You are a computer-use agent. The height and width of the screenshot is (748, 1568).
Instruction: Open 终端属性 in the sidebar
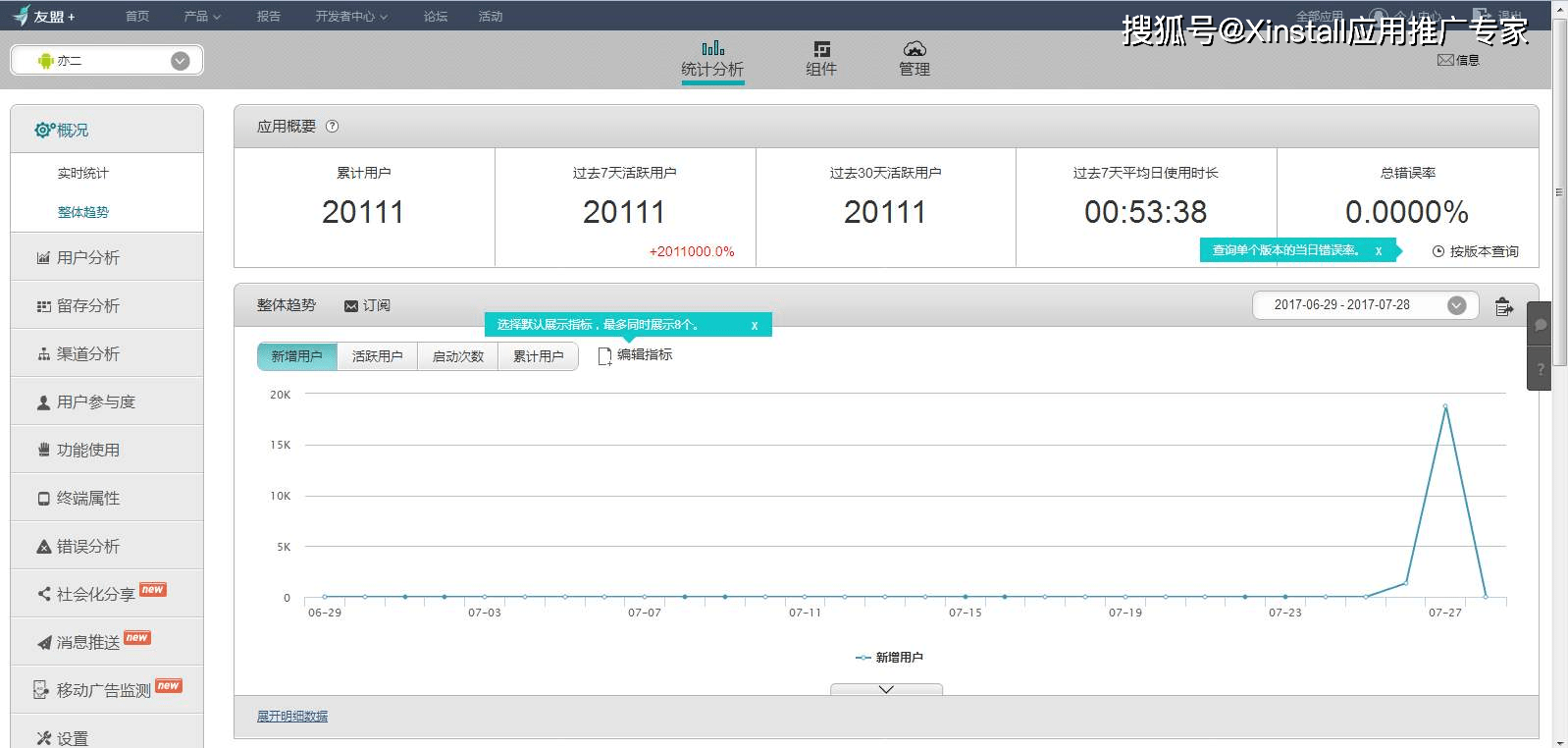click(107, 498)
